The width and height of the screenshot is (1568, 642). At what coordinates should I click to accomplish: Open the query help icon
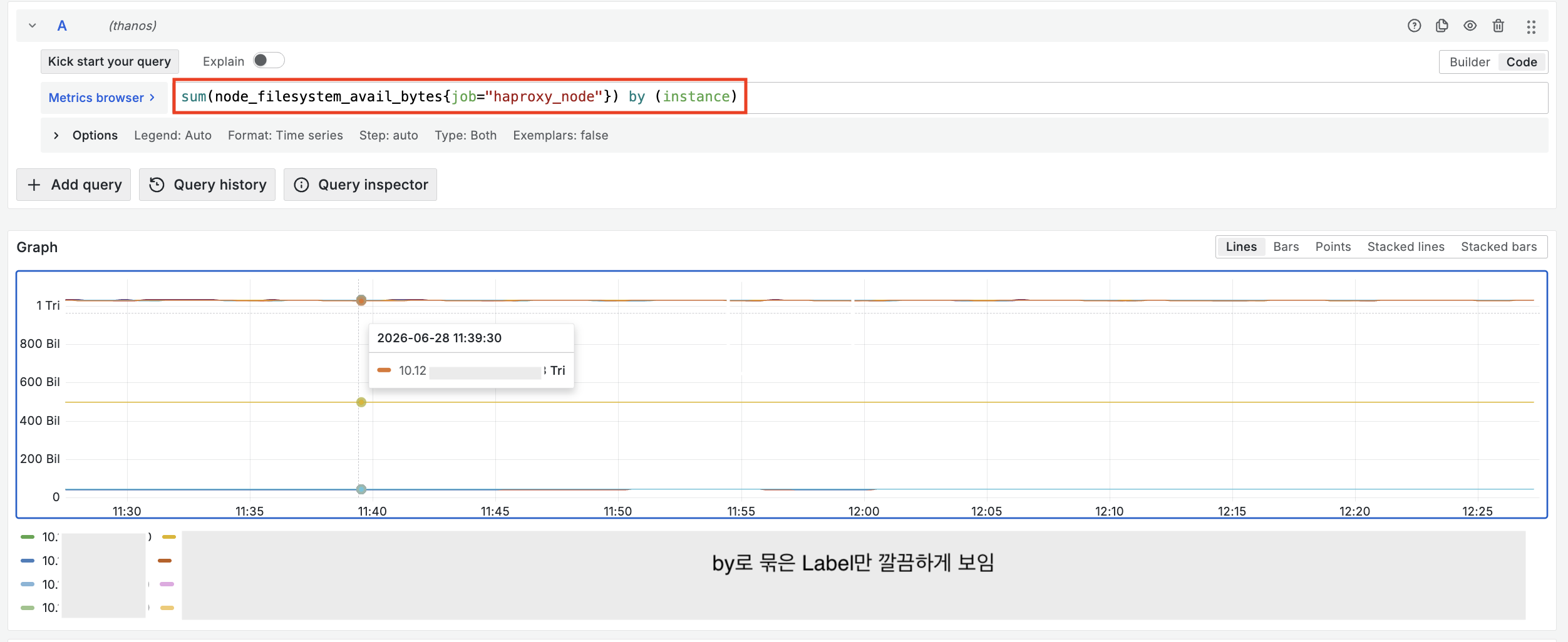1414,26
